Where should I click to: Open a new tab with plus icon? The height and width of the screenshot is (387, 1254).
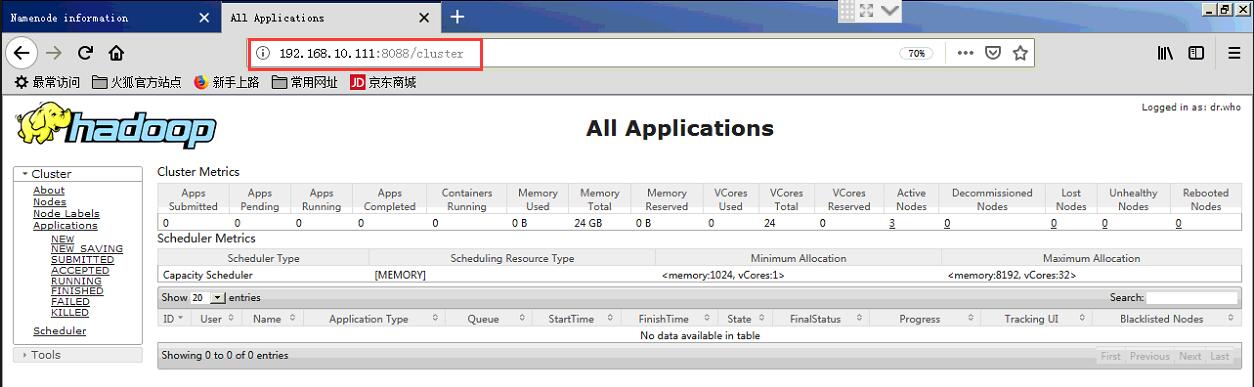click(x=457, y=17)
